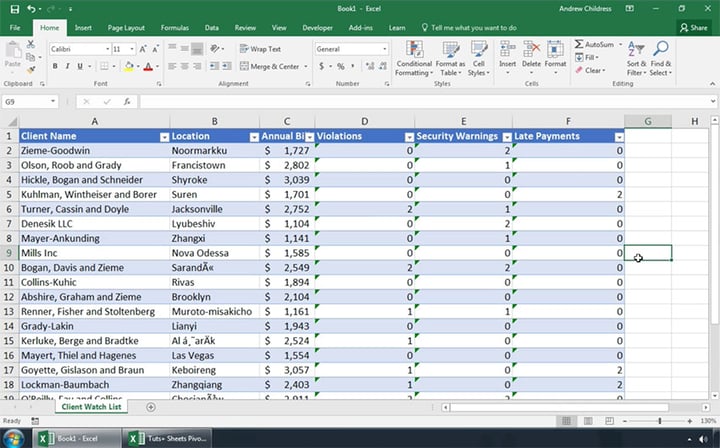
Task: Switch to Page Layout view
Action: click(x=588, y=421)
